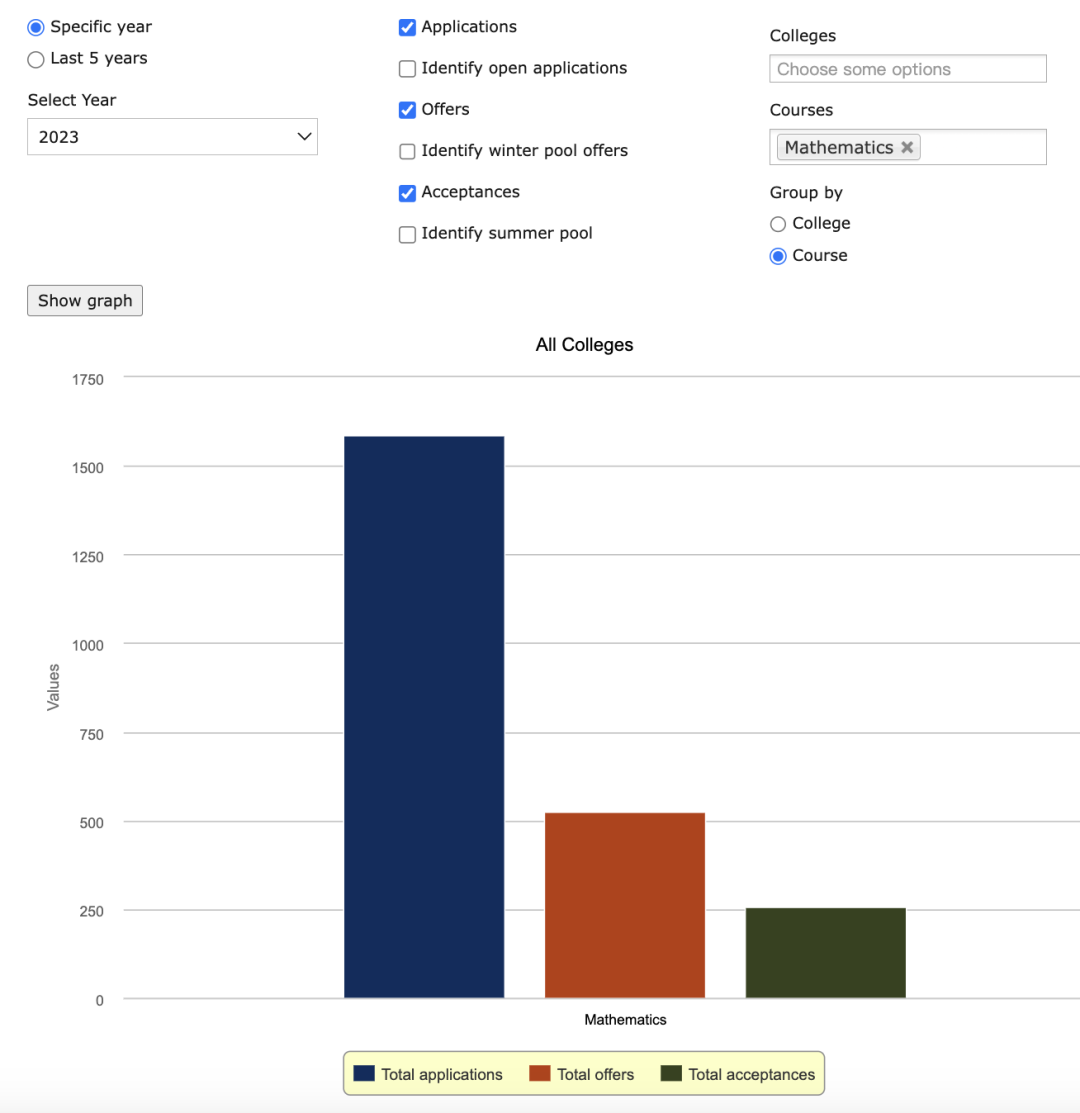Click the 'All Colleges' chart title
The width and height of the screenshot is (1080, 1113).
coord(584,345)
